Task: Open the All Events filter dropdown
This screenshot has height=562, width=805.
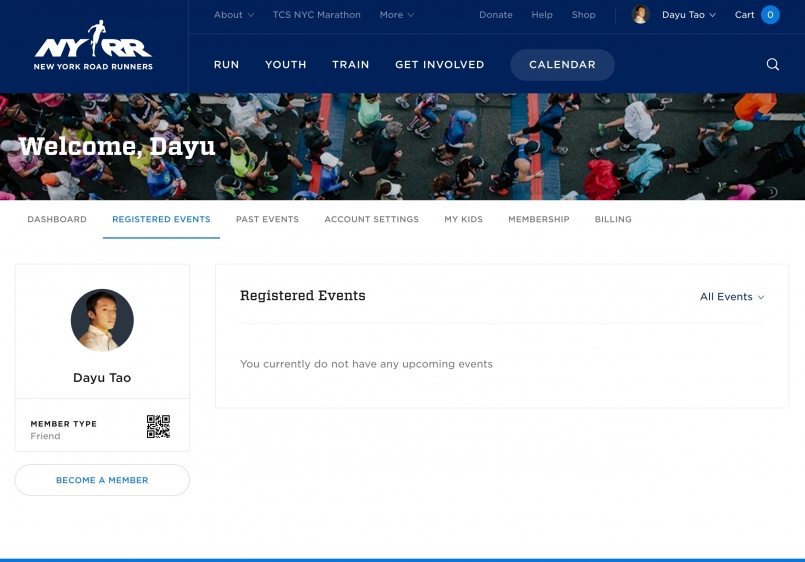Action: tap(731, 297)
